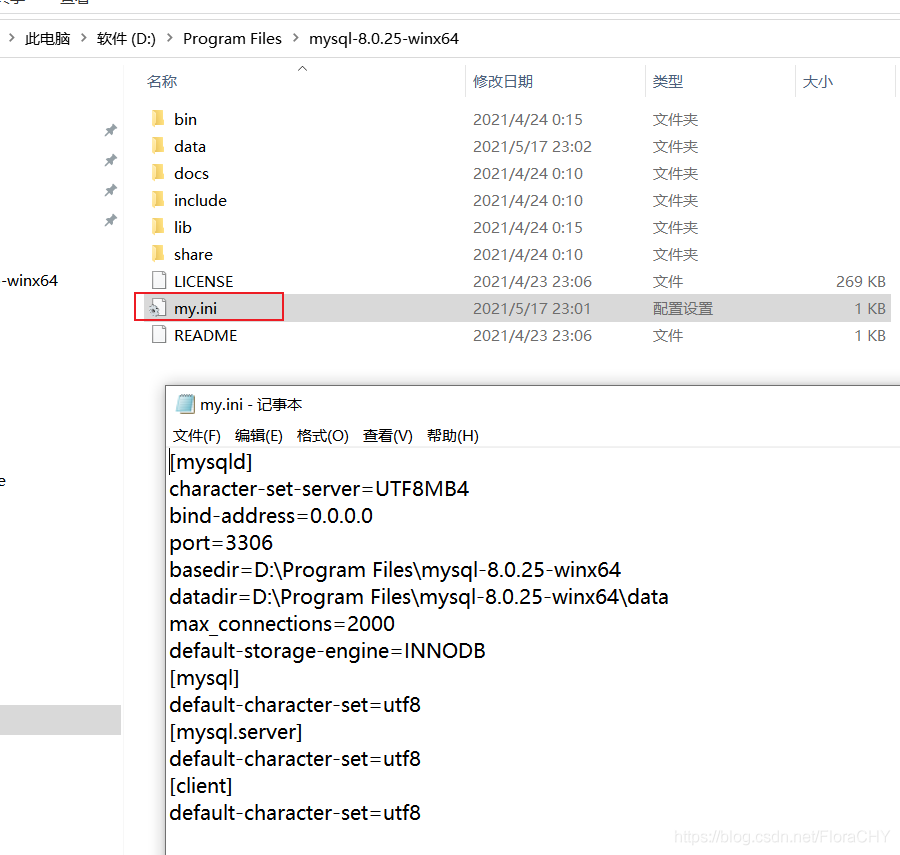
Task: Click the 269 KB size of LICENSE
Action: [860, 281]
